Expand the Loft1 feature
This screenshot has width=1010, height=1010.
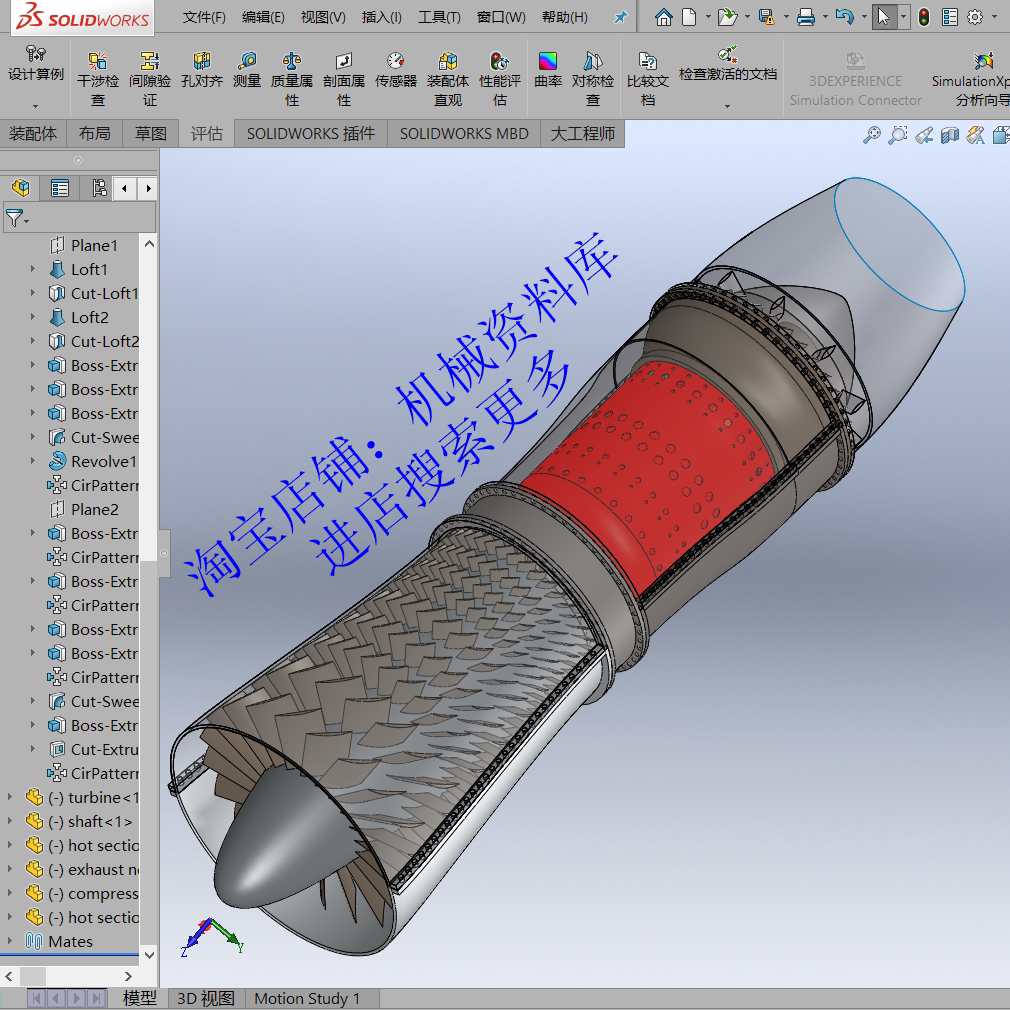(33, 269)
